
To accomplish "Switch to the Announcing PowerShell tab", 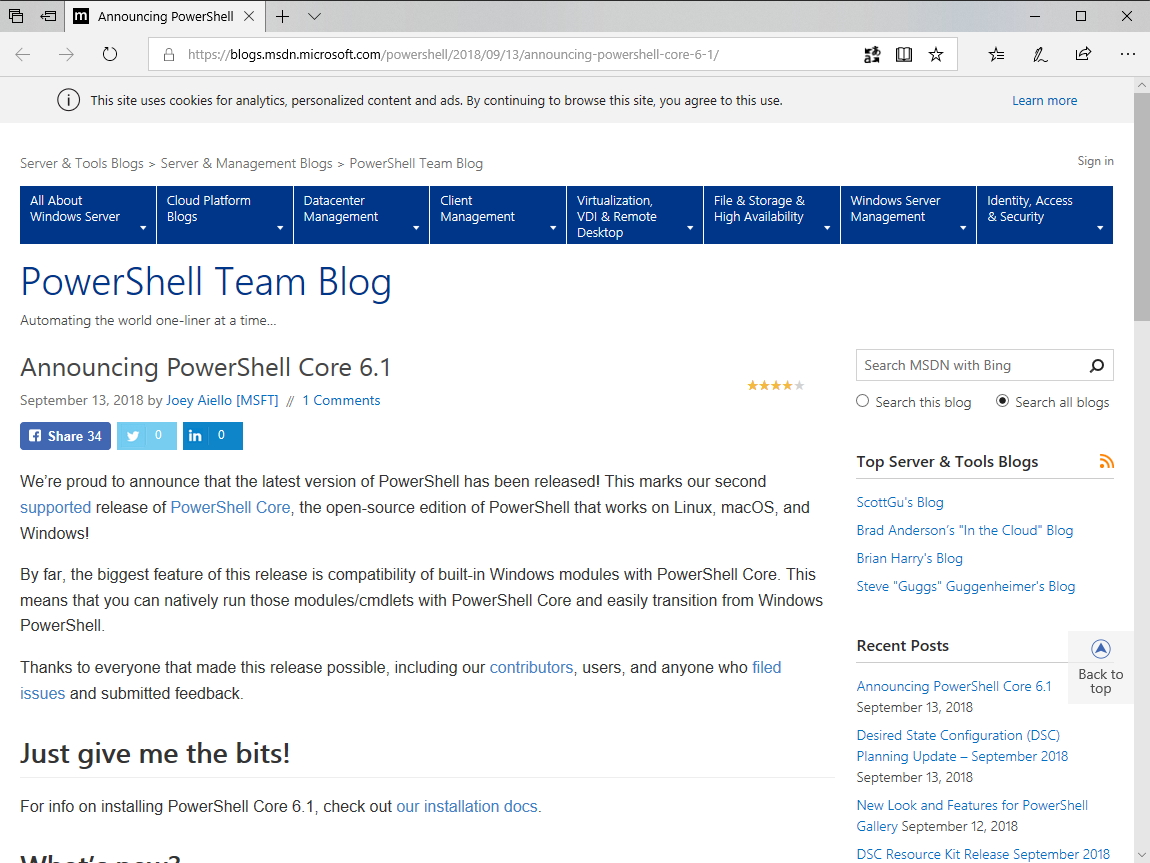I will 165,16.
